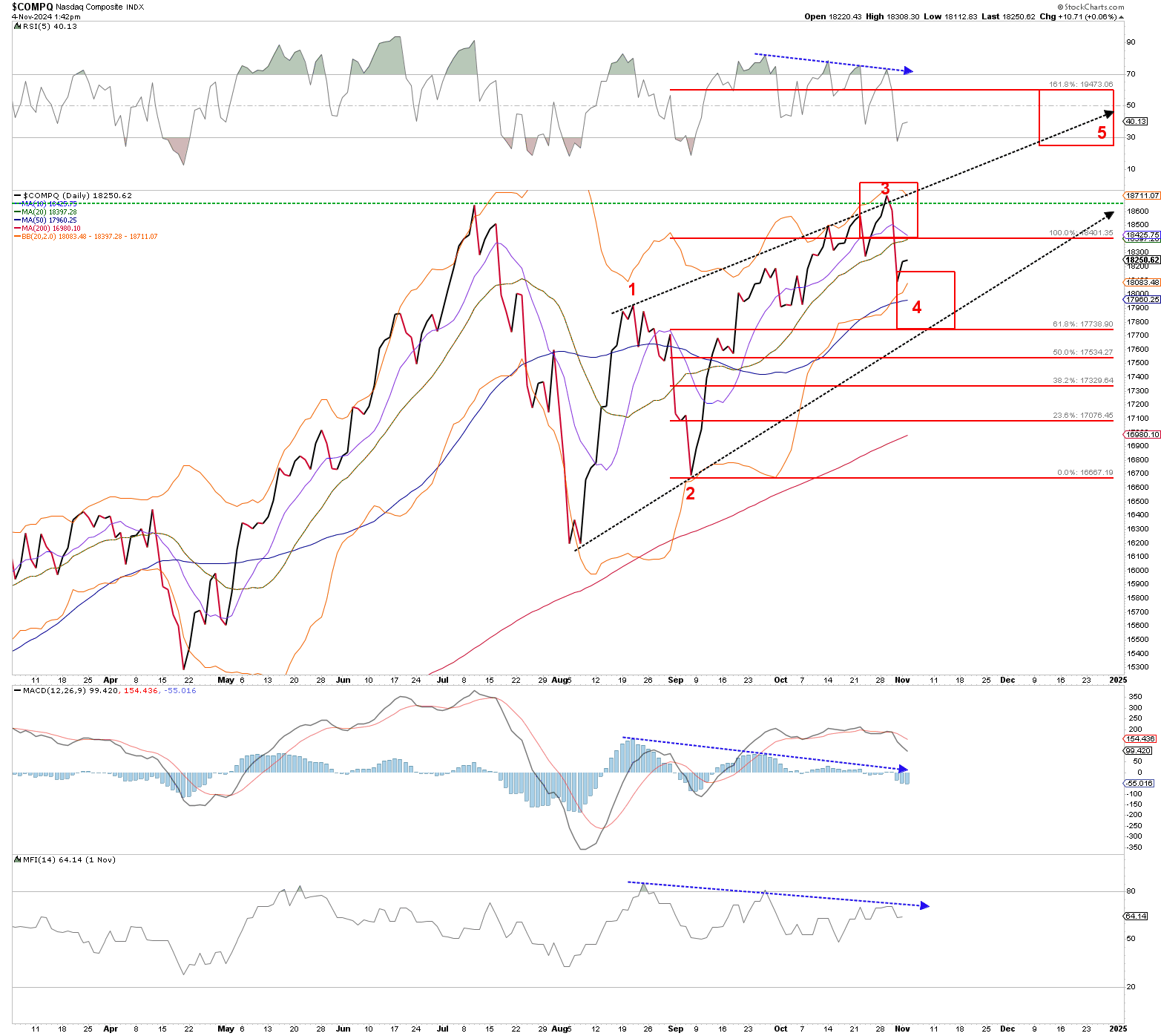
Task: Click the 18250.62 last price tag
Action: coord(1142,260)
